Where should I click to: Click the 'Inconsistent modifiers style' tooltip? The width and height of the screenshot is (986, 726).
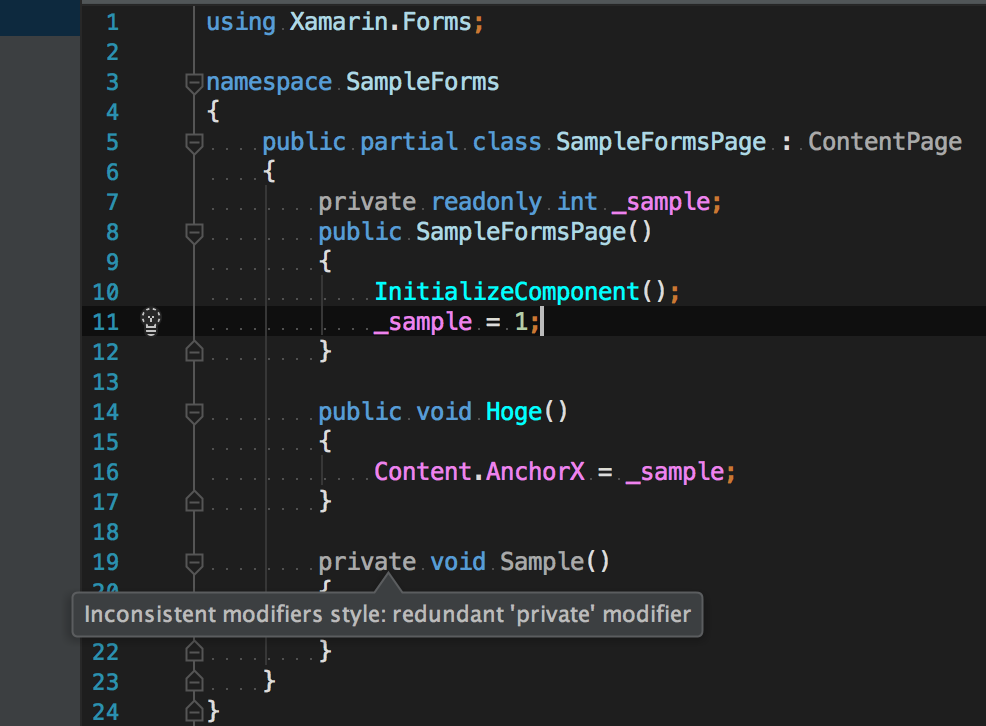click(387, 614)
